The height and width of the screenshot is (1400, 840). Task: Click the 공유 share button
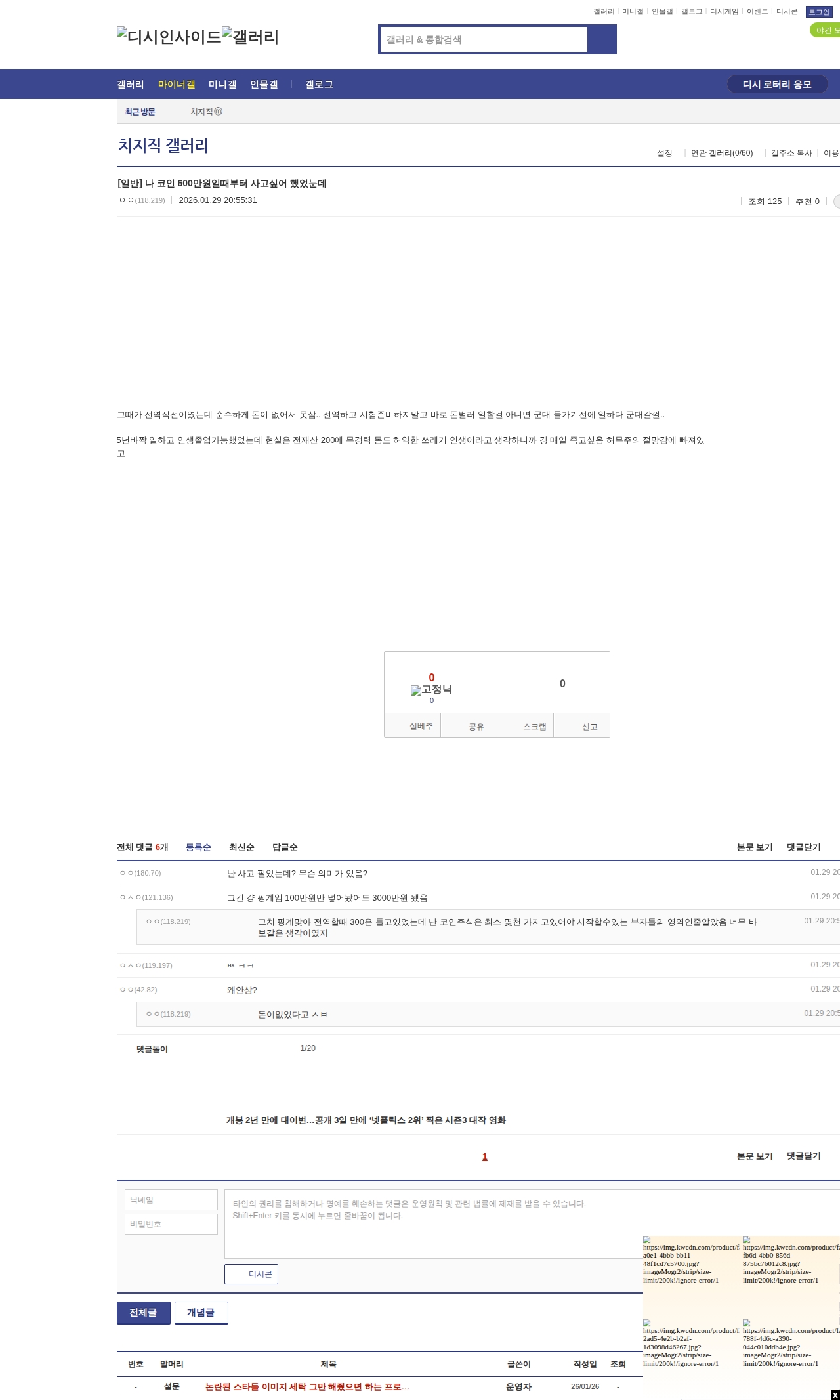pyautogui.click(x=469, y=726)
